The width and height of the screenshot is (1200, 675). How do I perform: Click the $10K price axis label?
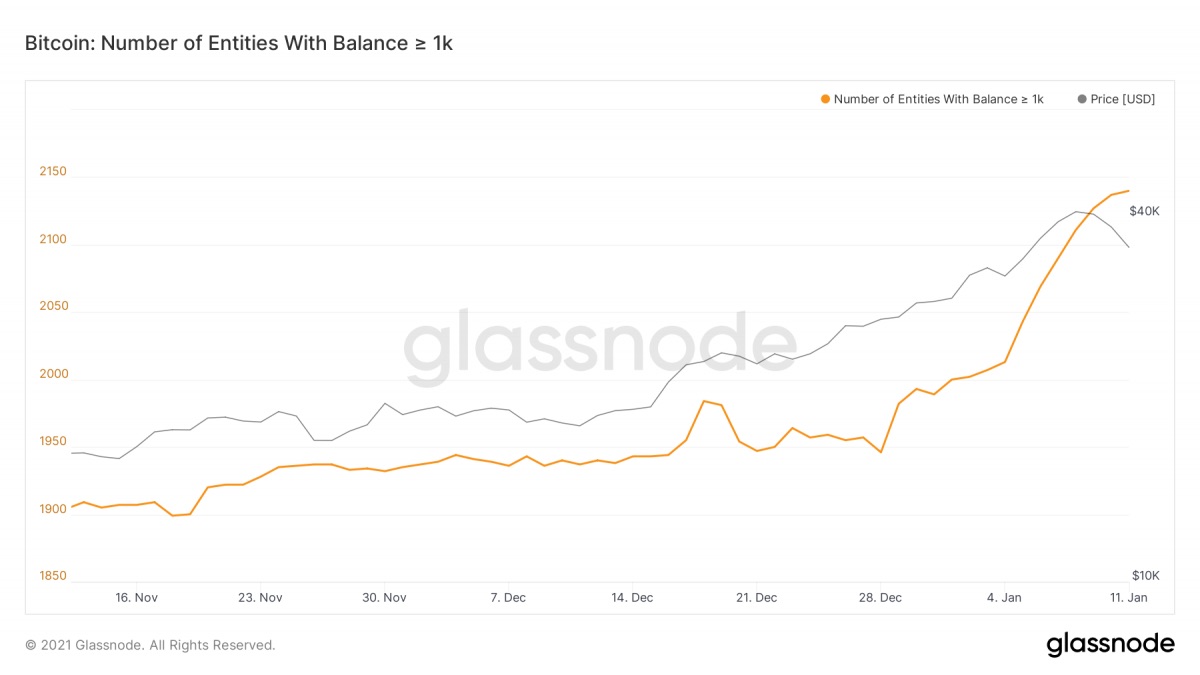[1145, 575]
